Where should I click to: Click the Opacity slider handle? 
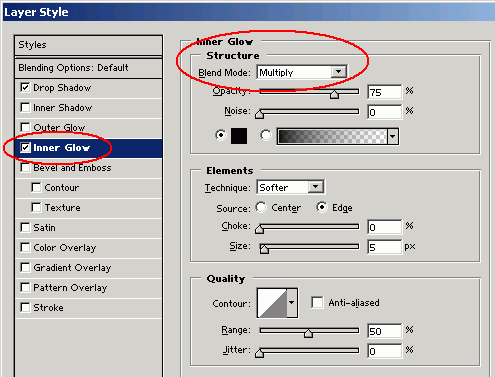coord(334,94)
